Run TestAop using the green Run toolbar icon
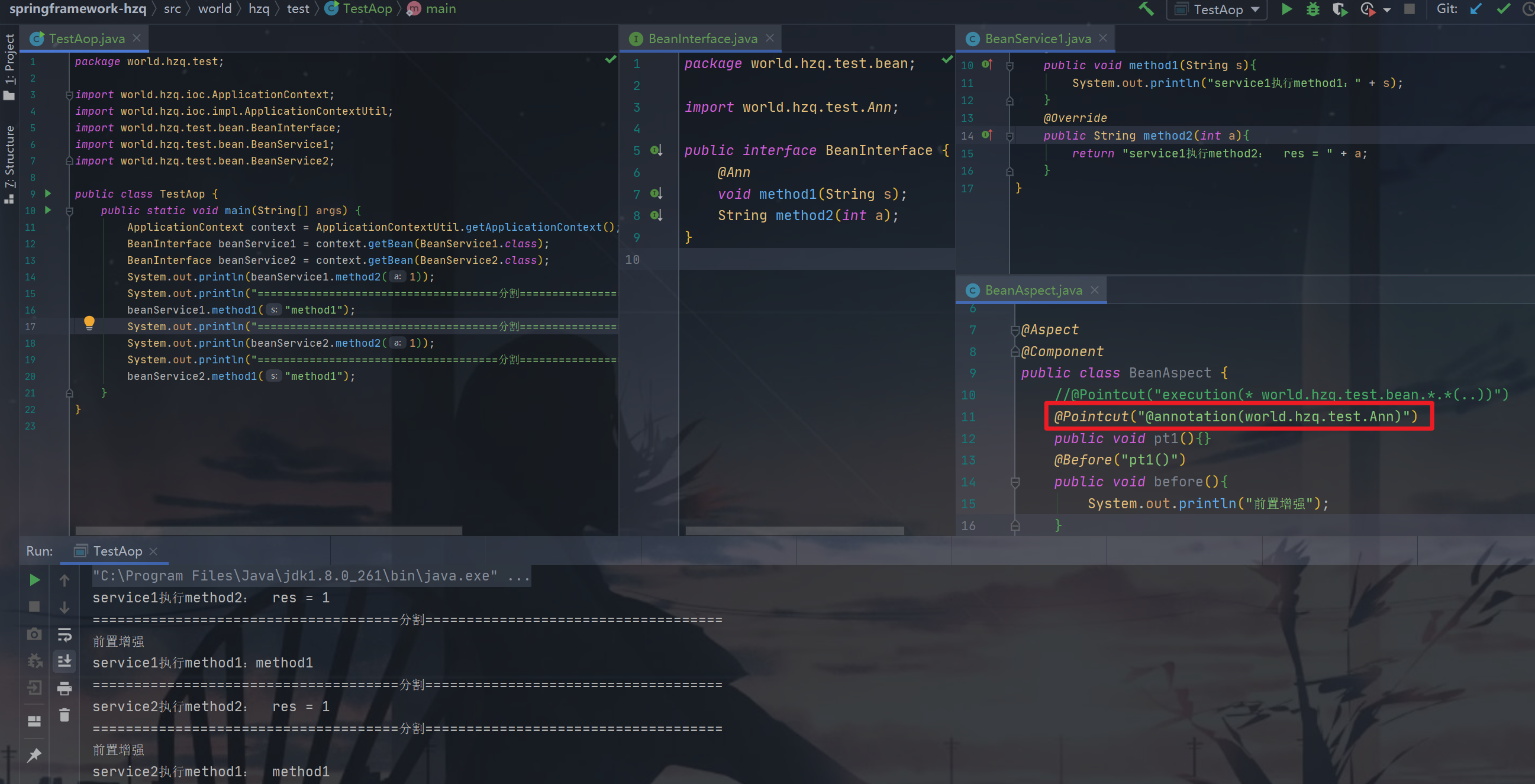1535x784 pixels. tap(1286, 9)
